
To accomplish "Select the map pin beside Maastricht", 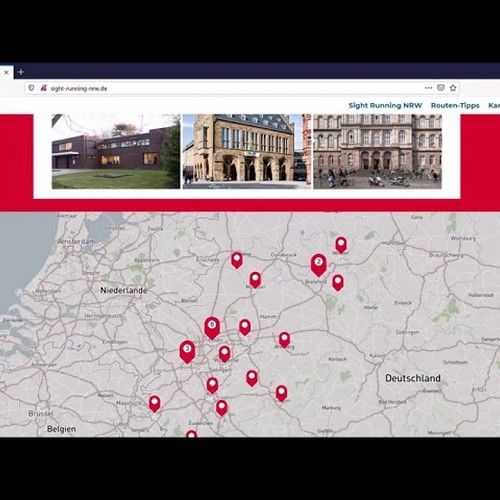I will pos(154,404).
